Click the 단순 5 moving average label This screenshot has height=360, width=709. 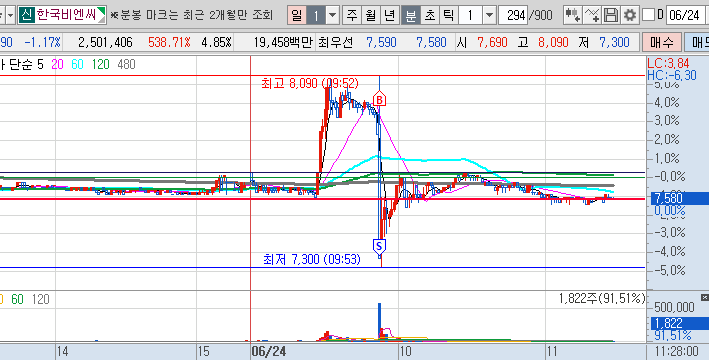pos(27,64)
